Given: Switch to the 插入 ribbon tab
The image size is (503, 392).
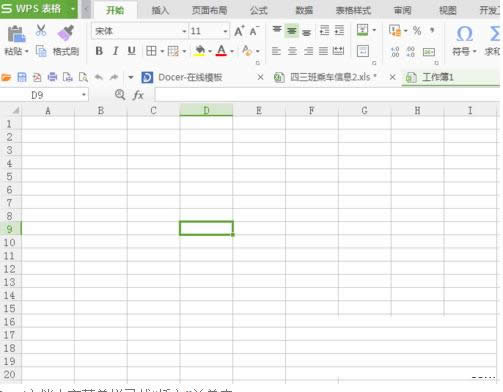Looking at the screenshot, I should [x=160, y=10].
